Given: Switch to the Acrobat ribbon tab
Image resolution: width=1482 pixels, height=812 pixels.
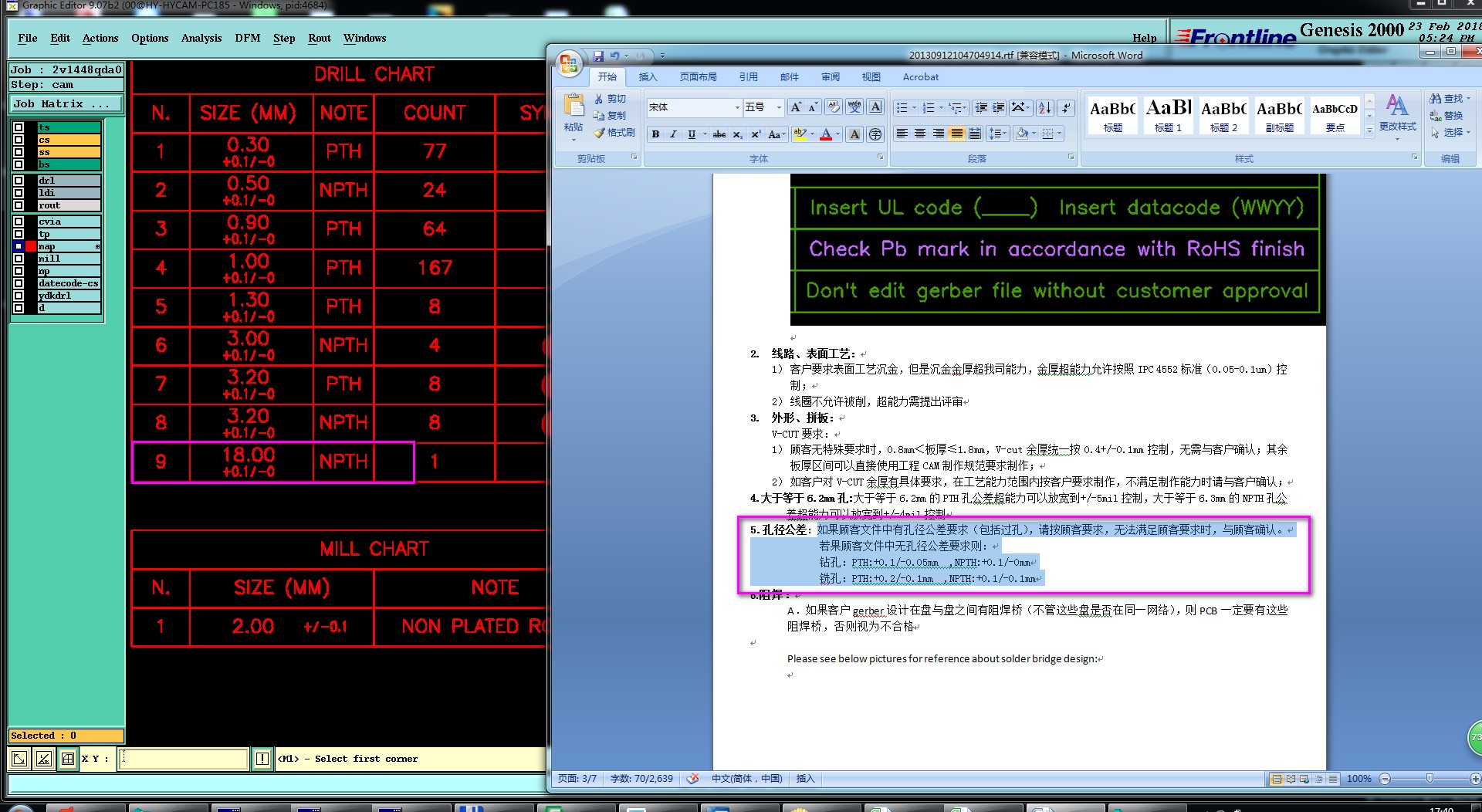Looking at the screenshot, I should pyautogui.click(x=921, y=77).
